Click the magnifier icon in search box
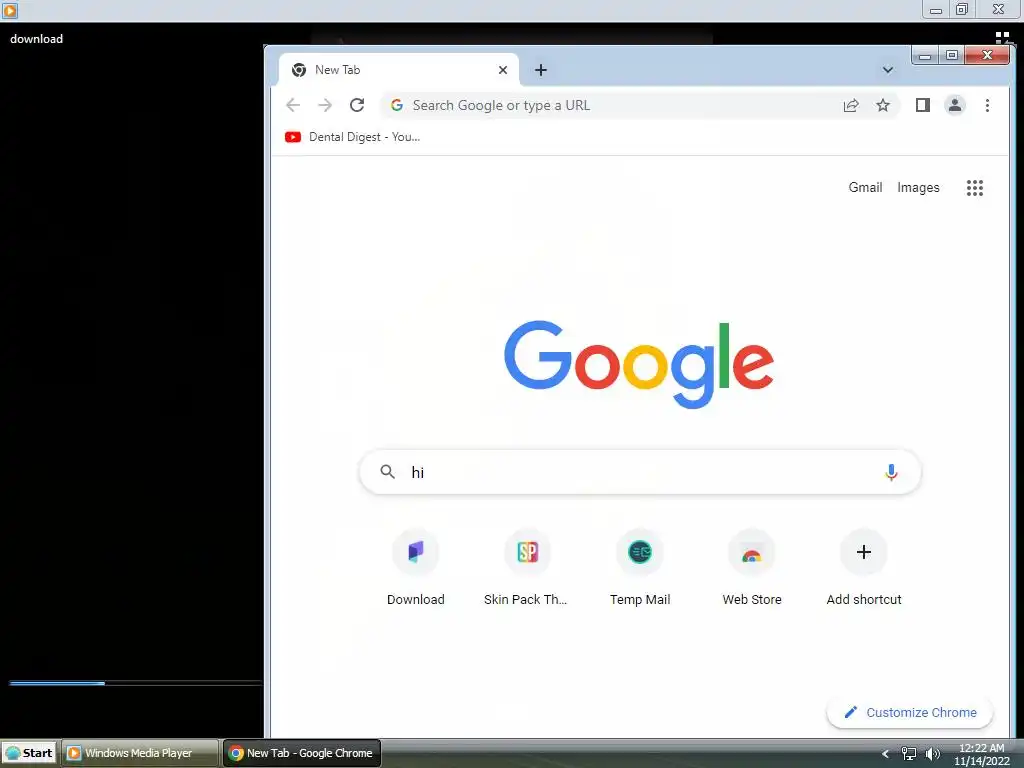 click(387, 472)
